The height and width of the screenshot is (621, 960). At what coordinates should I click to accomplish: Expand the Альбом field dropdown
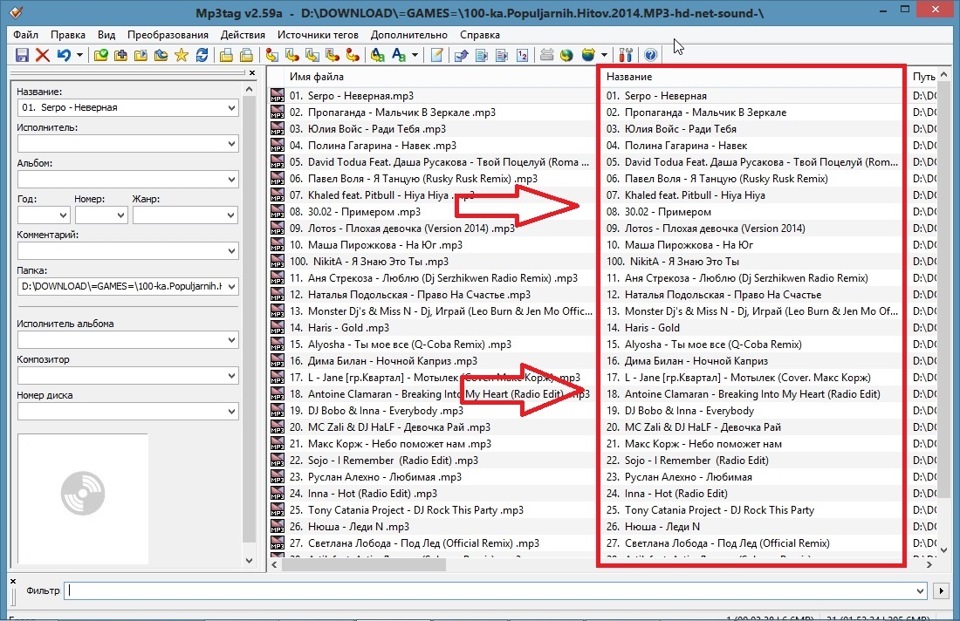click(231, 179)
